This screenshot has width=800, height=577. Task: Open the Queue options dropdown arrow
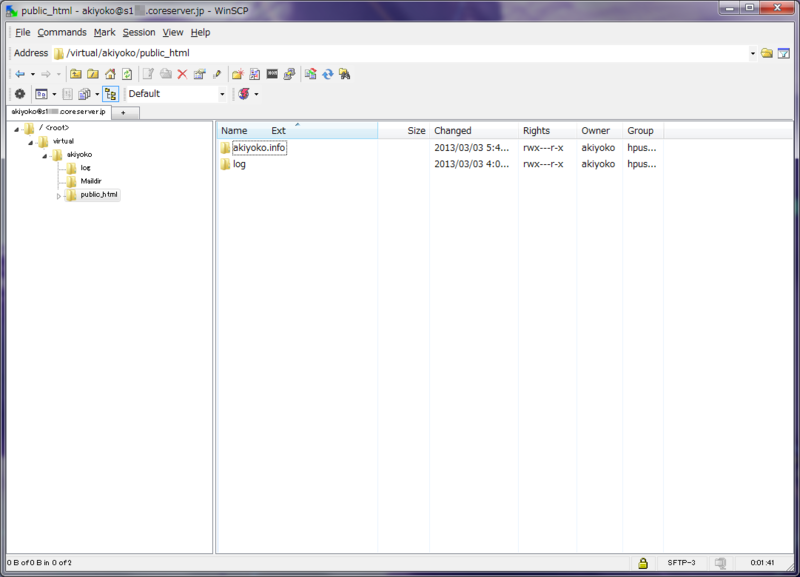(97, 94)
